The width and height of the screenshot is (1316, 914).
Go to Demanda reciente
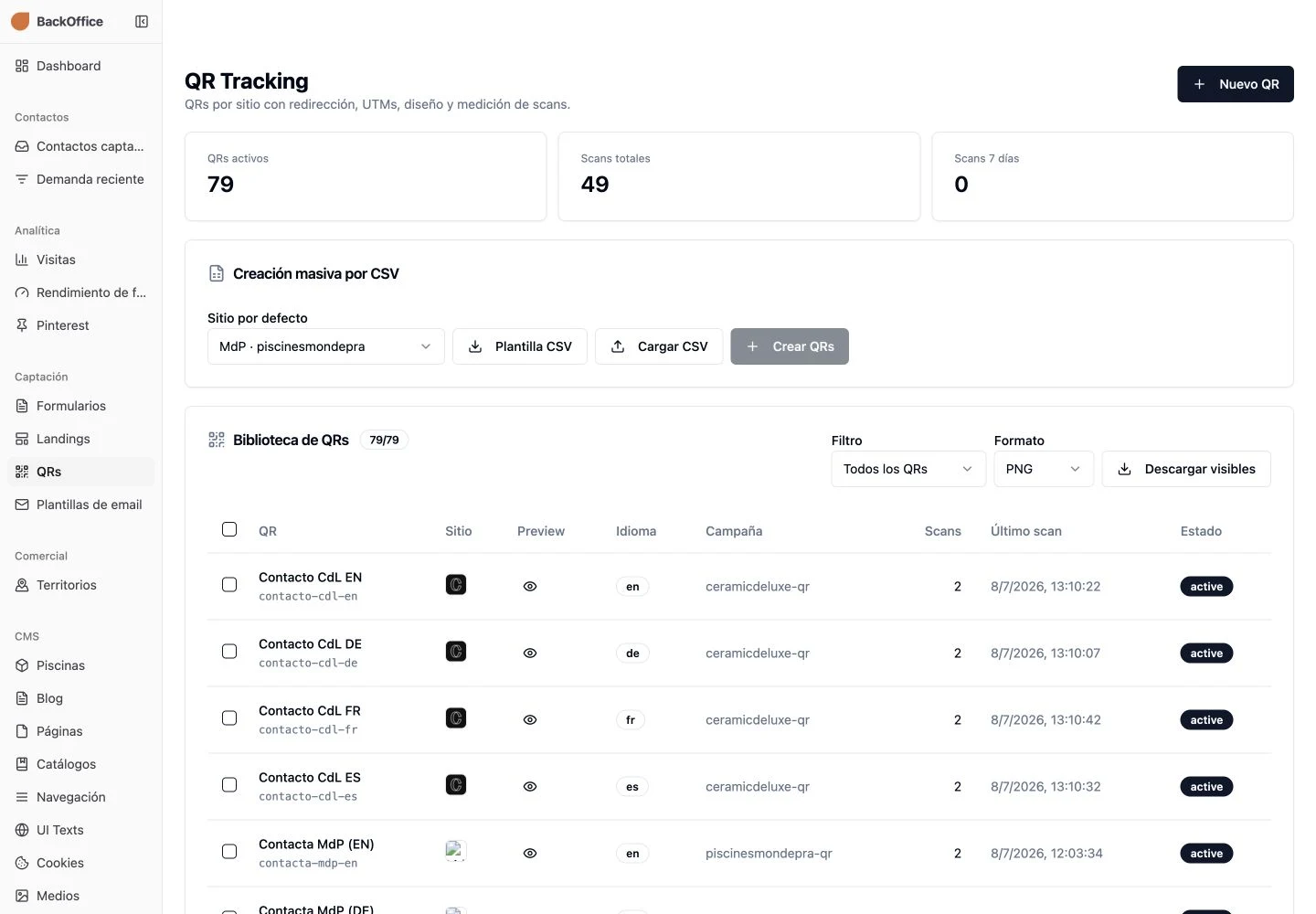(80, 179)
